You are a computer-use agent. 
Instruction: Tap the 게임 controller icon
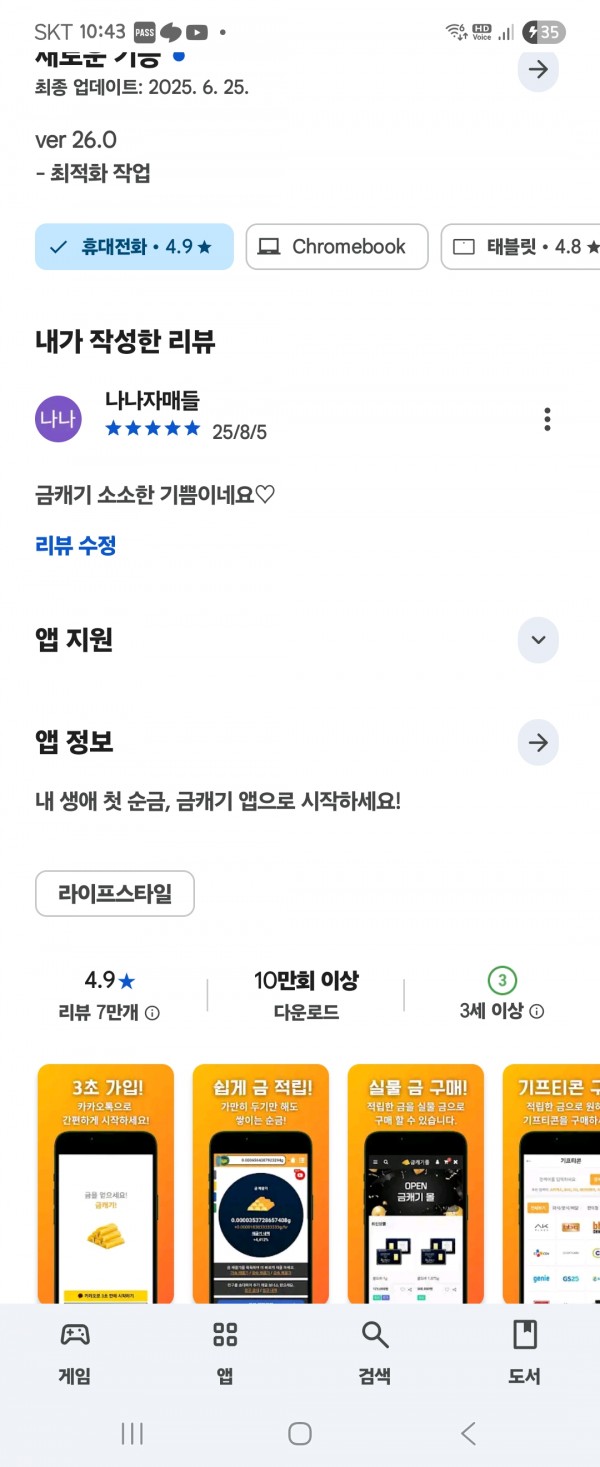(75, 1334)
